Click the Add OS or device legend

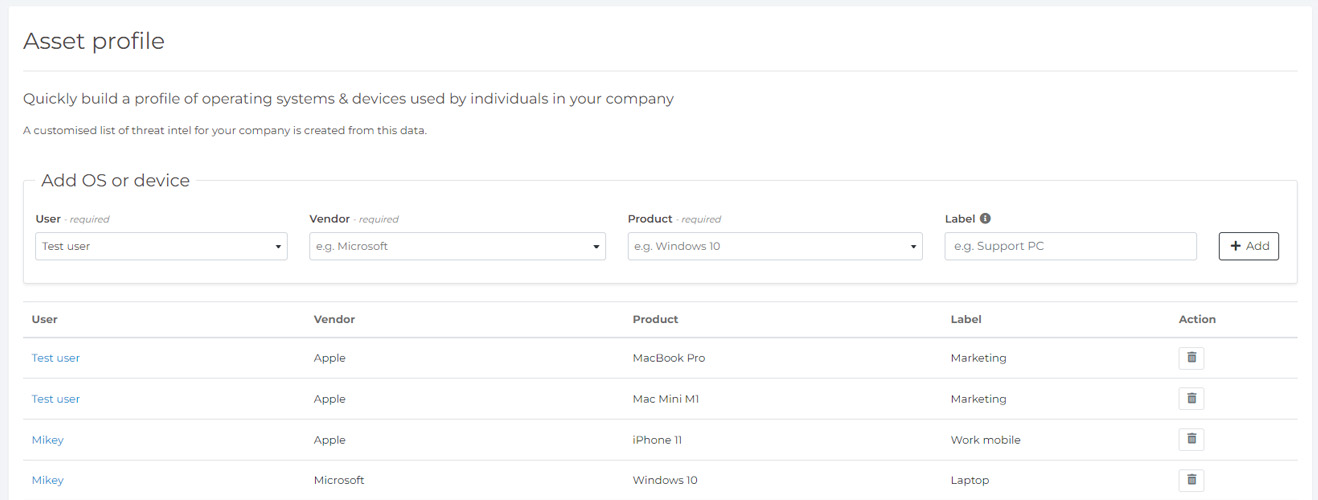[x=116, y=181]
